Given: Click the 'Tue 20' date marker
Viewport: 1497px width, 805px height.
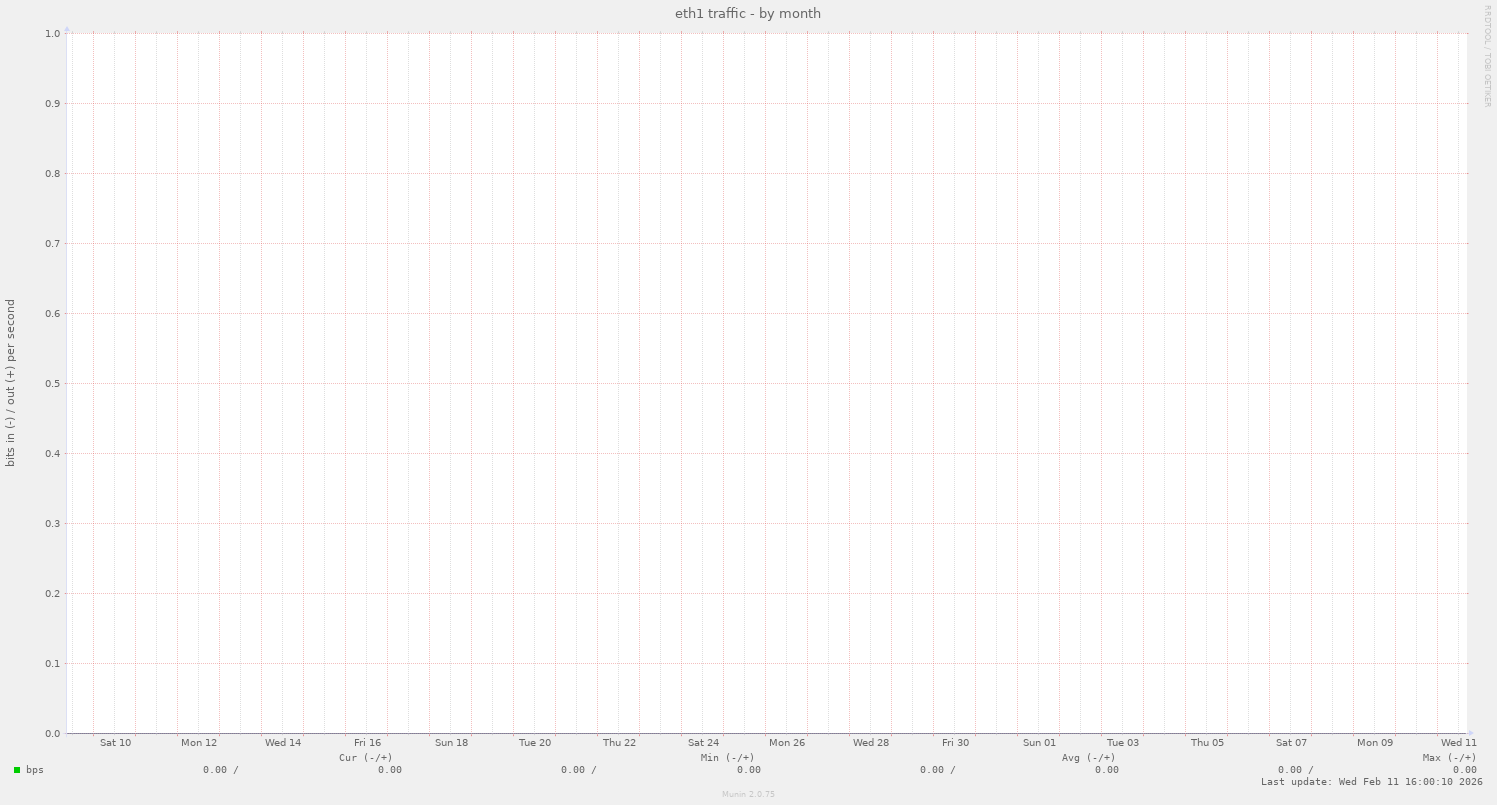Looking at the screenshot, I should point(535,742).
